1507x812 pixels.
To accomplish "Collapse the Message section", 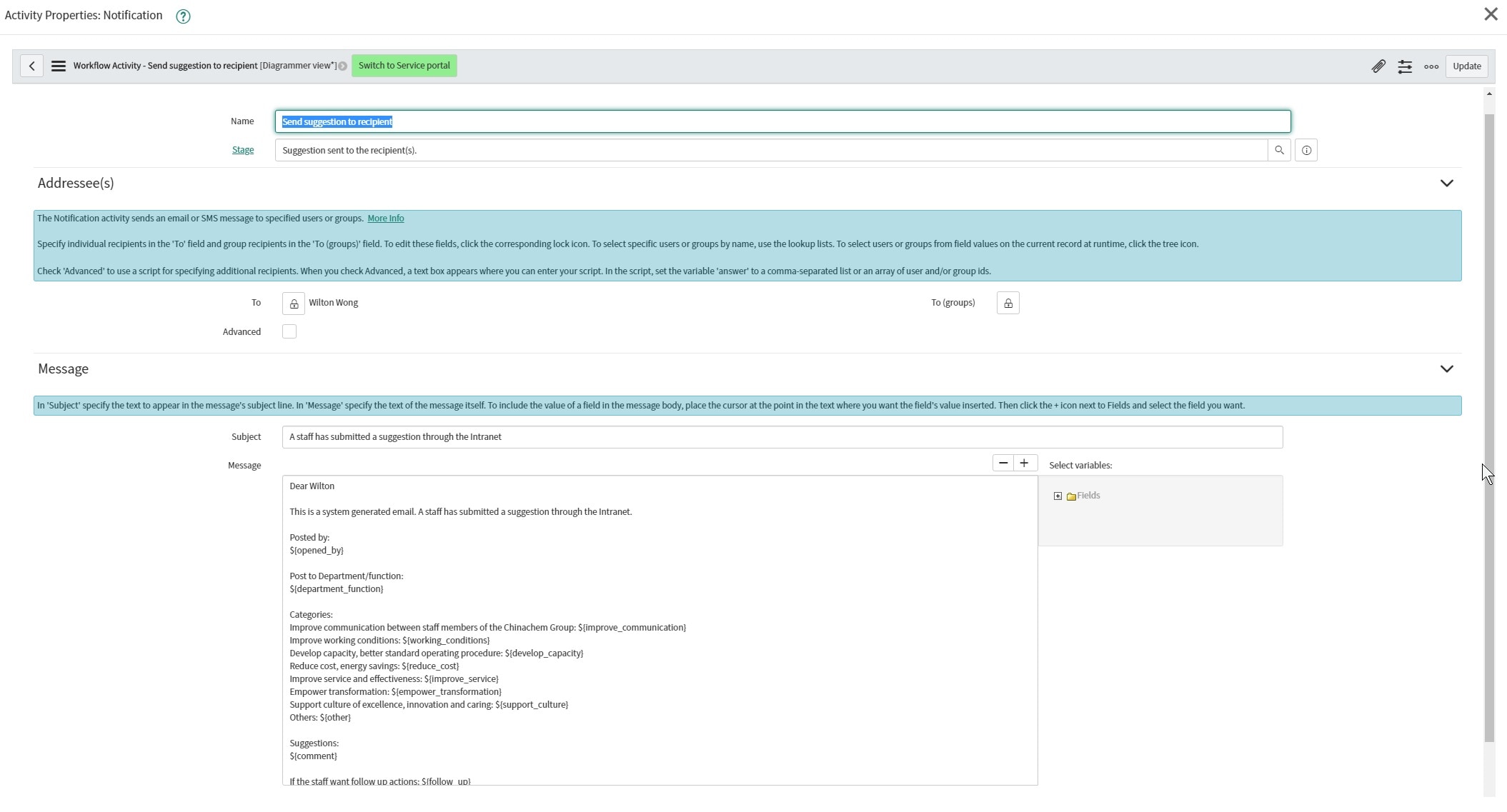I will click(1446, 369).
